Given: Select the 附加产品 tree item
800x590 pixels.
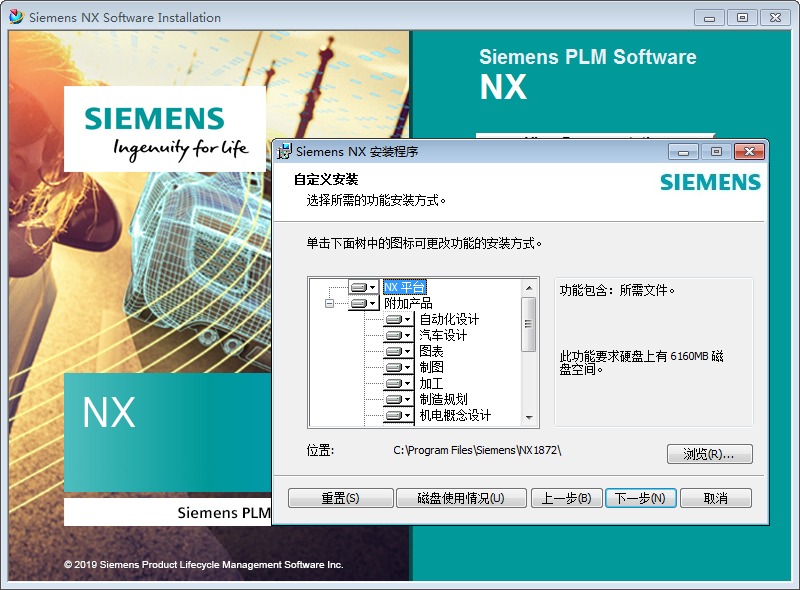Looking at the screenshot, I should [408, 304].
